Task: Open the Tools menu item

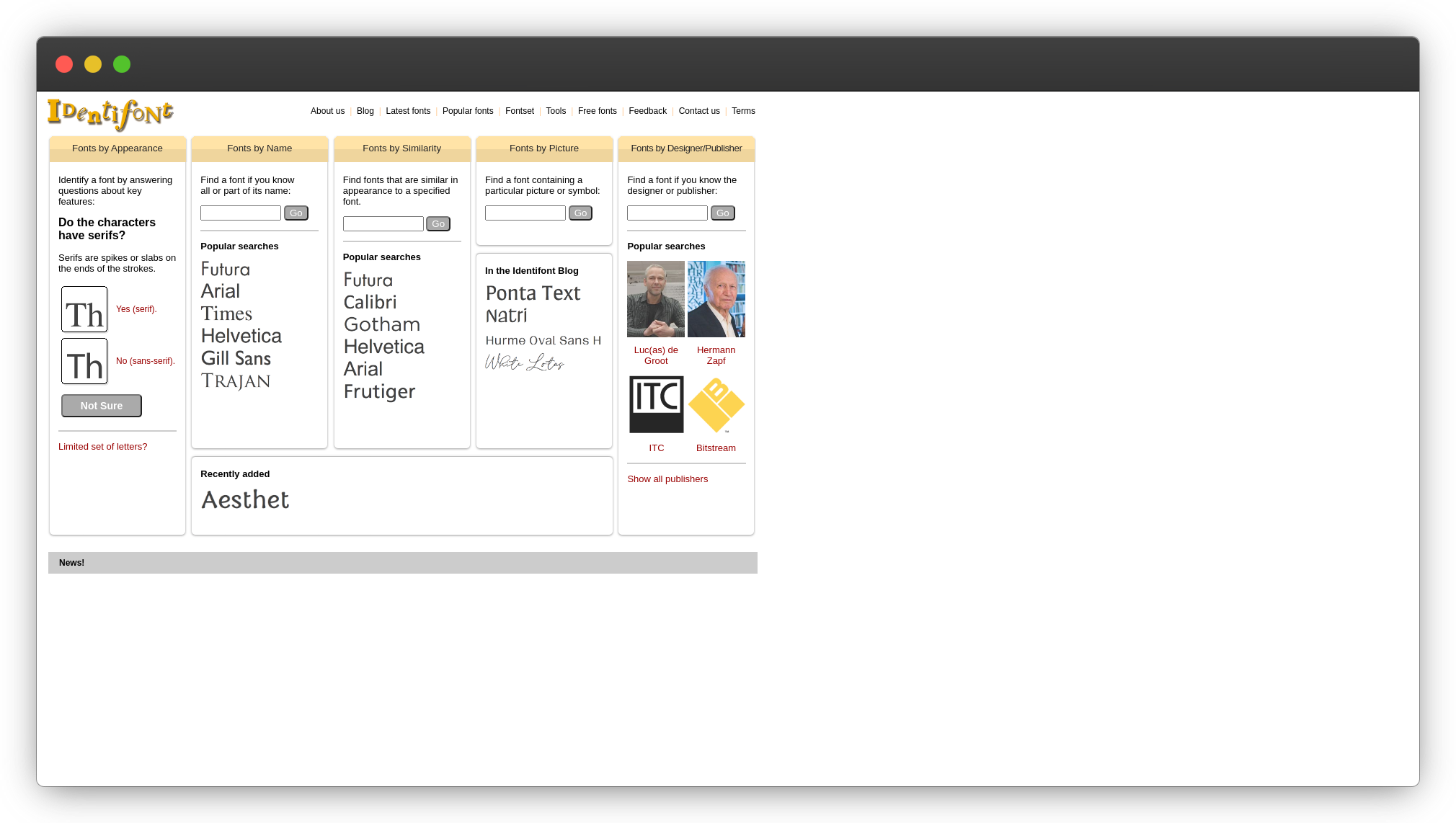Action: (556, 111)
